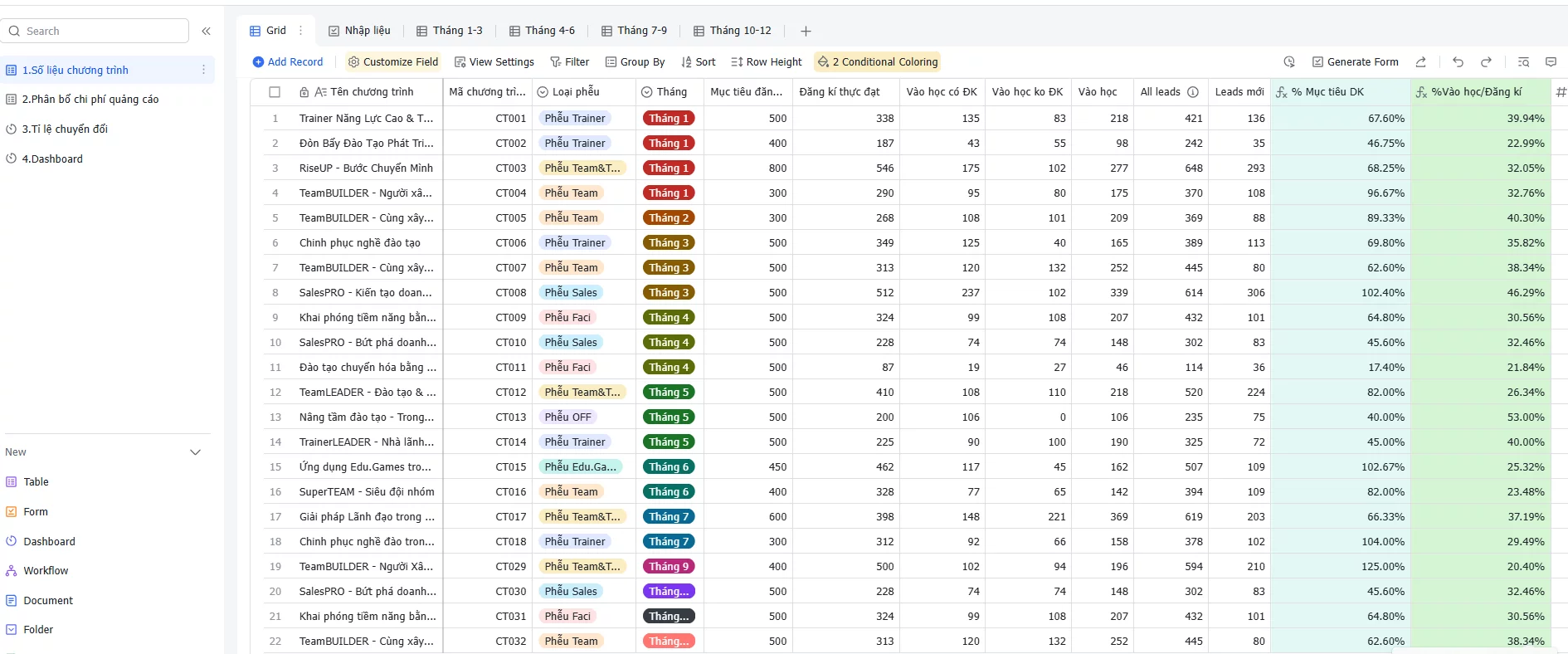Click the hash column header at right edge
The height and width of the screenshot is (654, 1568).
pos(1561,92)
